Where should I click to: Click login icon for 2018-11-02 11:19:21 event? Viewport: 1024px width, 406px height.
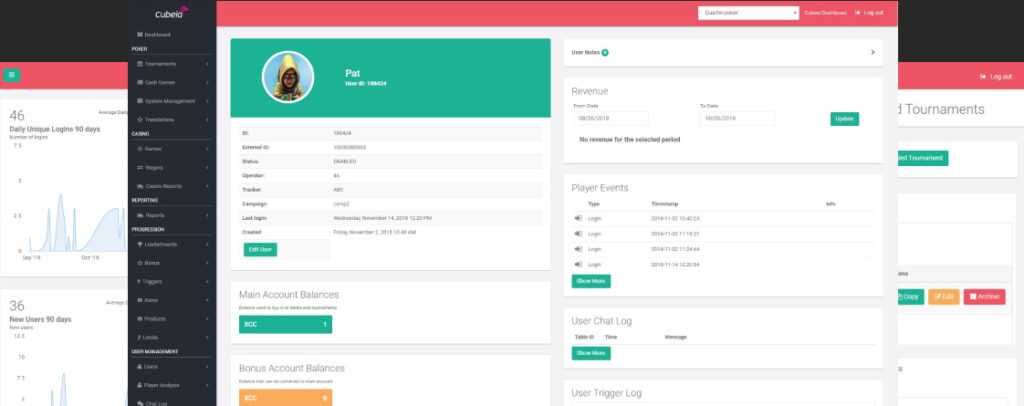tap(578, 234)
